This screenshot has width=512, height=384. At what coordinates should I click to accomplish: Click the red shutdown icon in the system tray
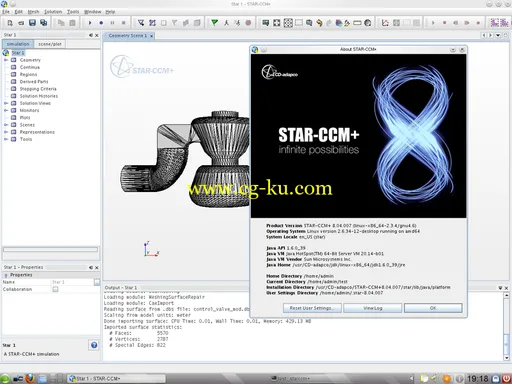click(507, 379)
